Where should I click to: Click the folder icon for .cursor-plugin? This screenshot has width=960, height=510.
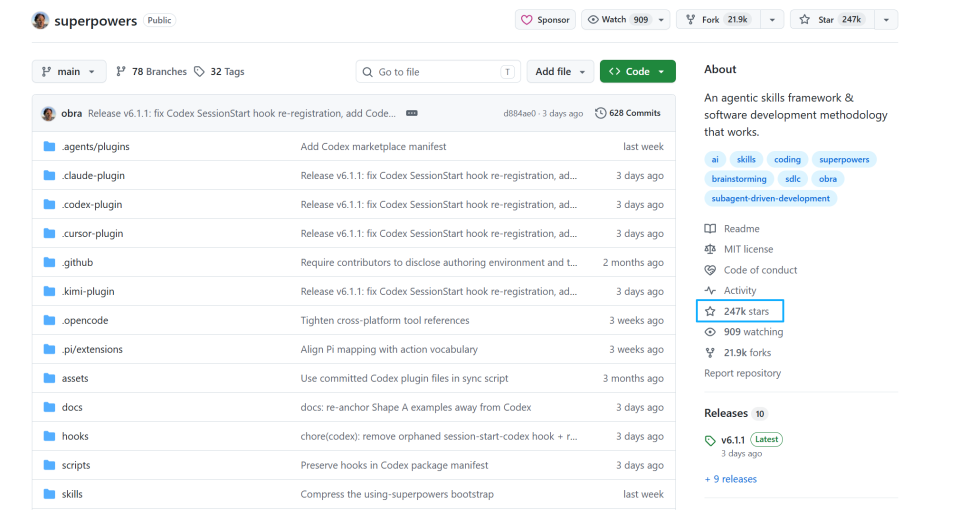pyautogui.click(x=50, y=233)
